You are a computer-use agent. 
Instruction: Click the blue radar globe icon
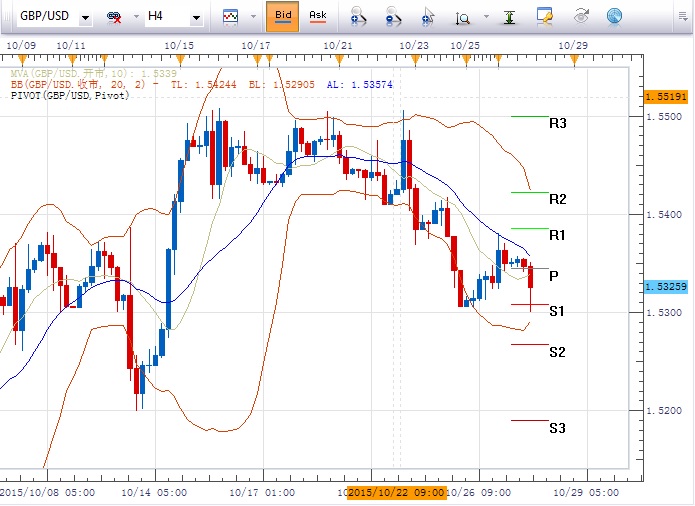[614, 17]
